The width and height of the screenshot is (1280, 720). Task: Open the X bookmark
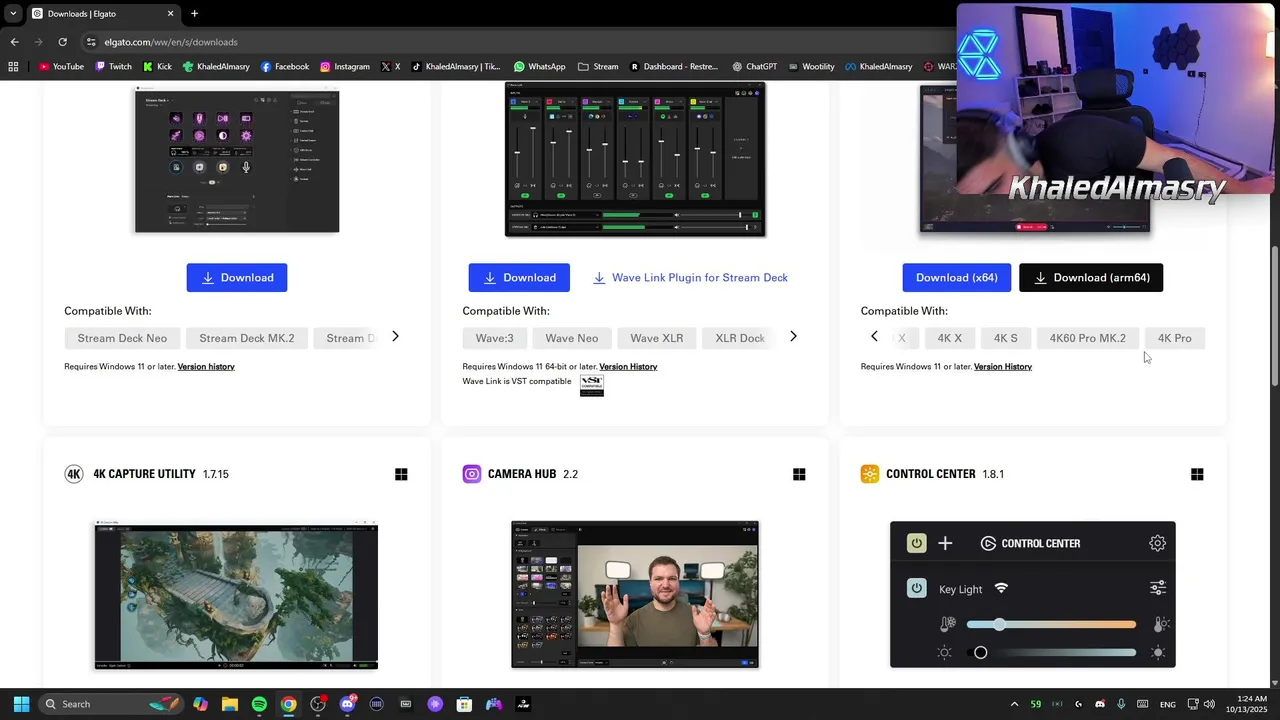click(391, 67)
